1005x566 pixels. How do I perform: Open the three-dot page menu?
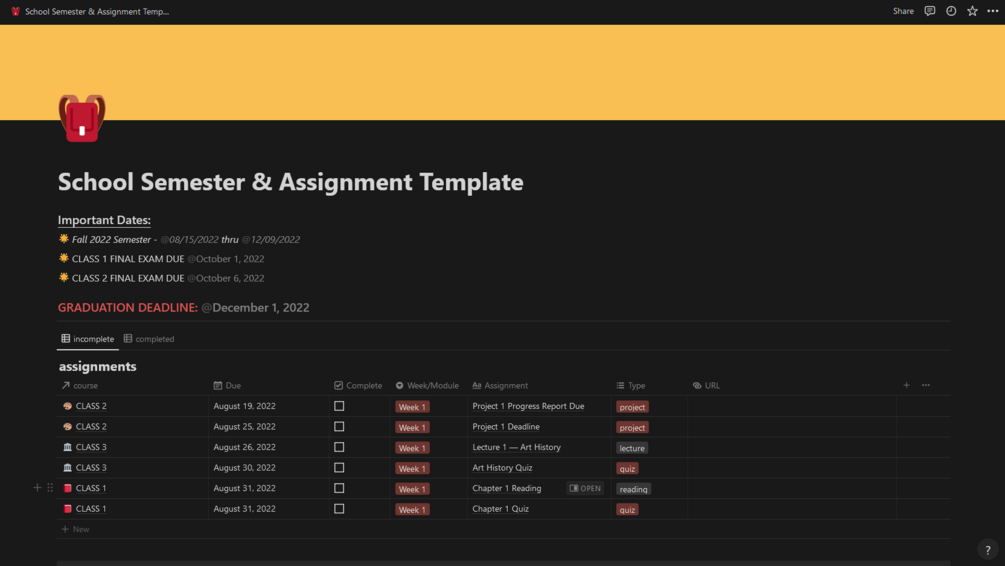[992, 11]
